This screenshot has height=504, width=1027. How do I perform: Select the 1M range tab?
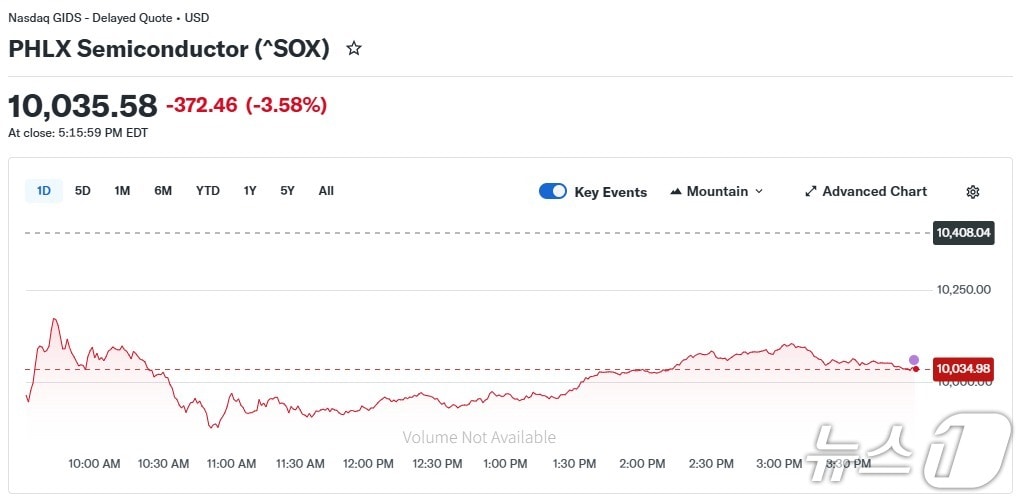pyautogui.click(x=122, y=191)
